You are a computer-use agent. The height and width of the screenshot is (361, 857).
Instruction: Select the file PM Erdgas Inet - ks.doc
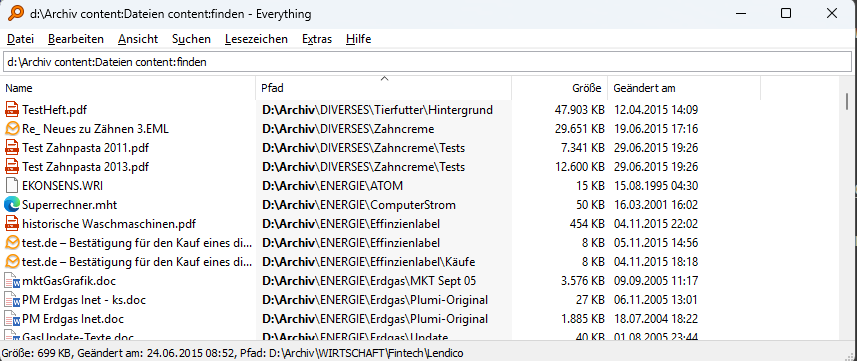tap(84, 300)
